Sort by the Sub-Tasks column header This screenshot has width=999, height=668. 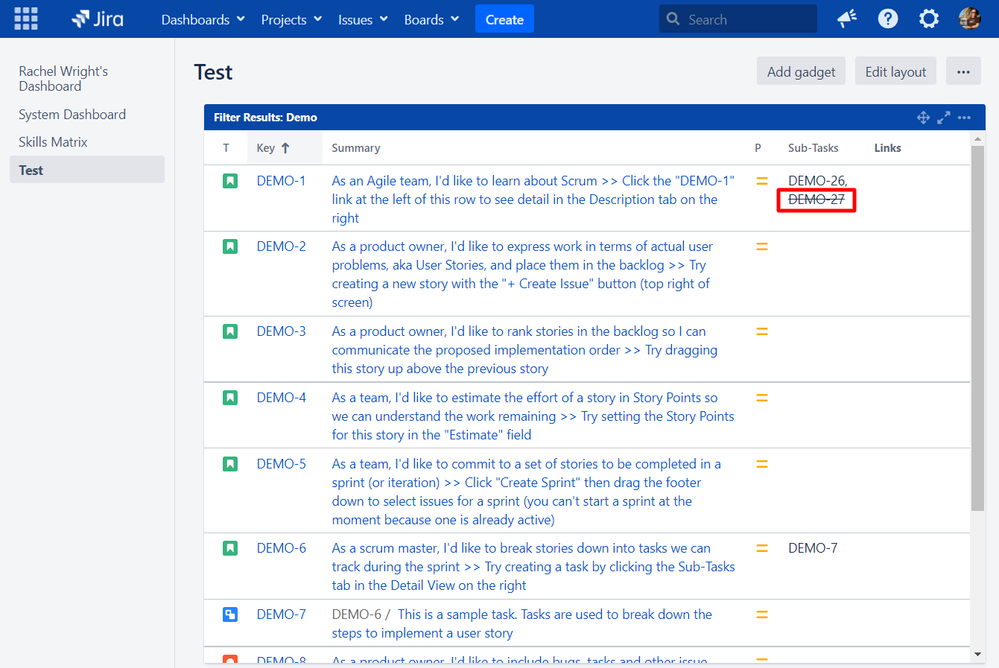pyautogui.click(x=813, y=148)
